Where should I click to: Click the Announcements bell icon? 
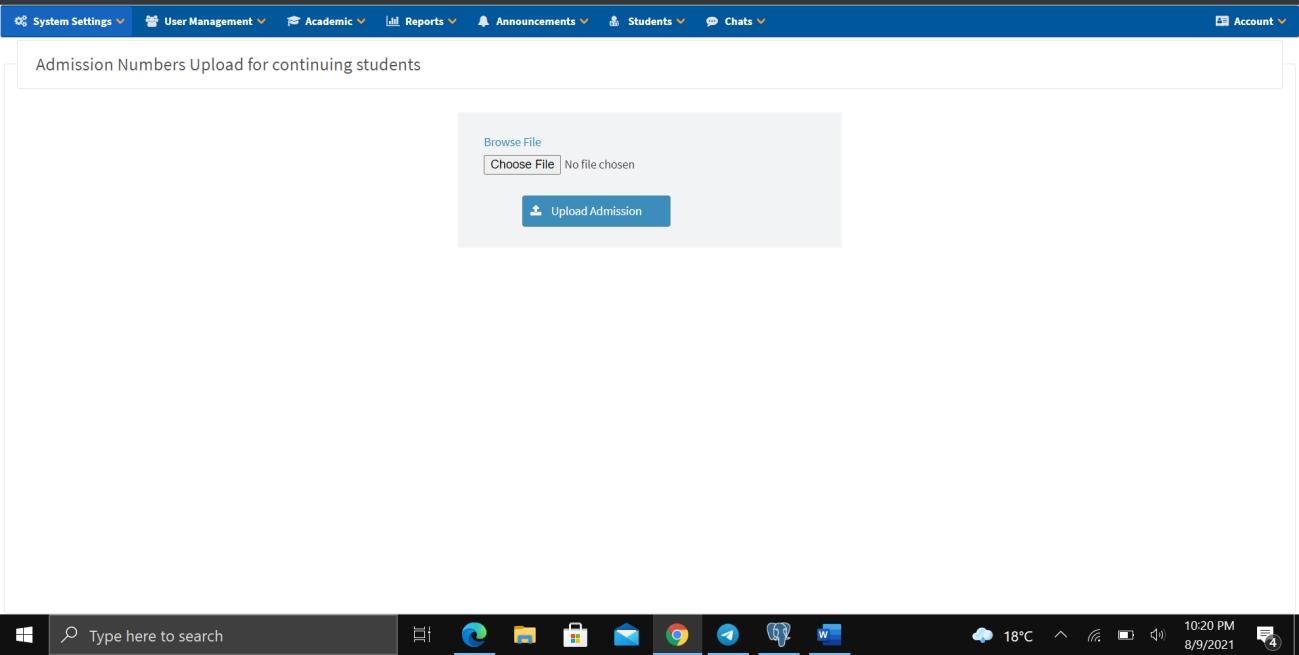coord(483,21)
